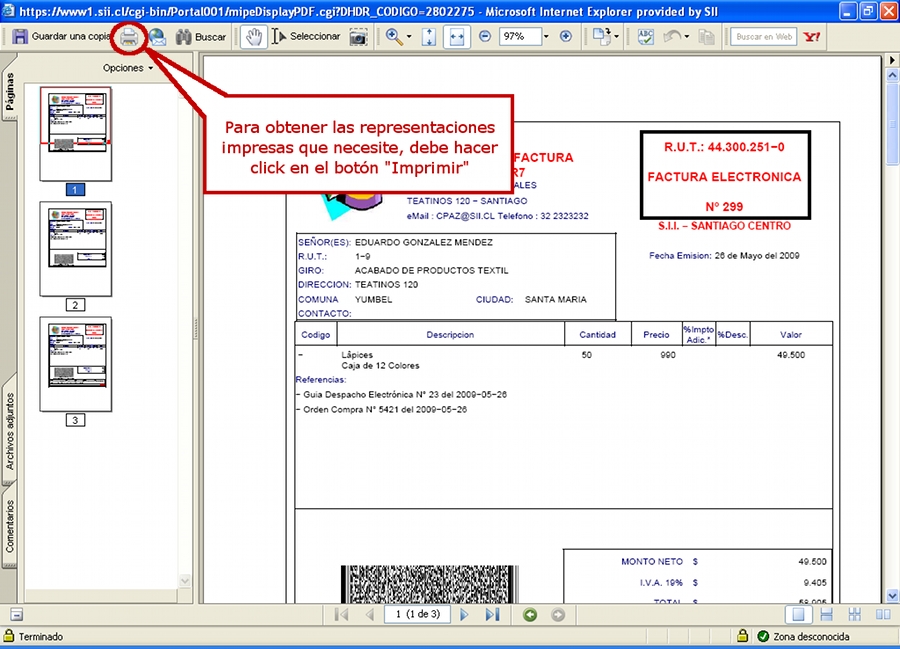Screen dimensions: 900x649
Task: Click the down arrow of the document scrollbar
Action: coord(892,596)
